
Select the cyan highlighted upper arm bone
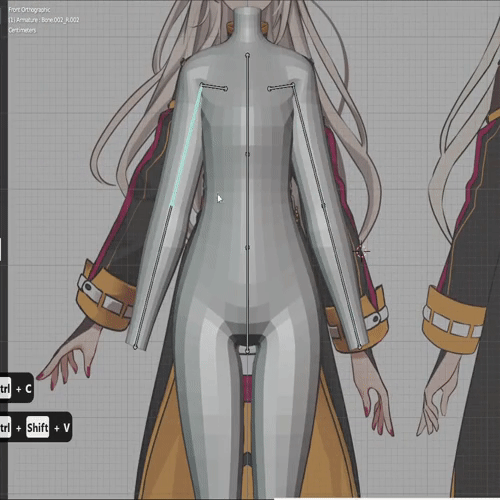pyautogui.click(x=186, y=146)
